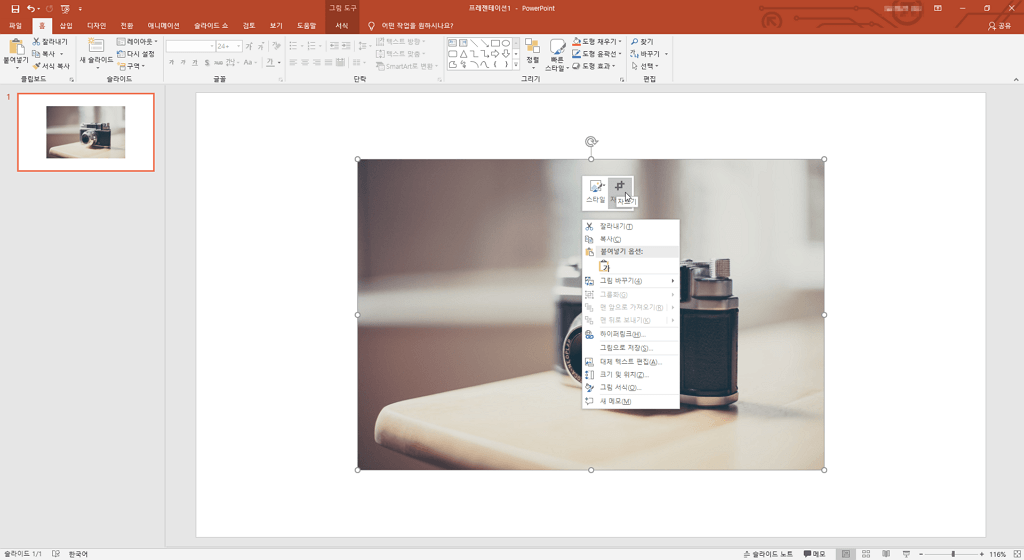Screen dimensions: 1024x560
Task: Choose 새 메모(M) in context menu
Action: pyautogui.click(x=630, y=401)
